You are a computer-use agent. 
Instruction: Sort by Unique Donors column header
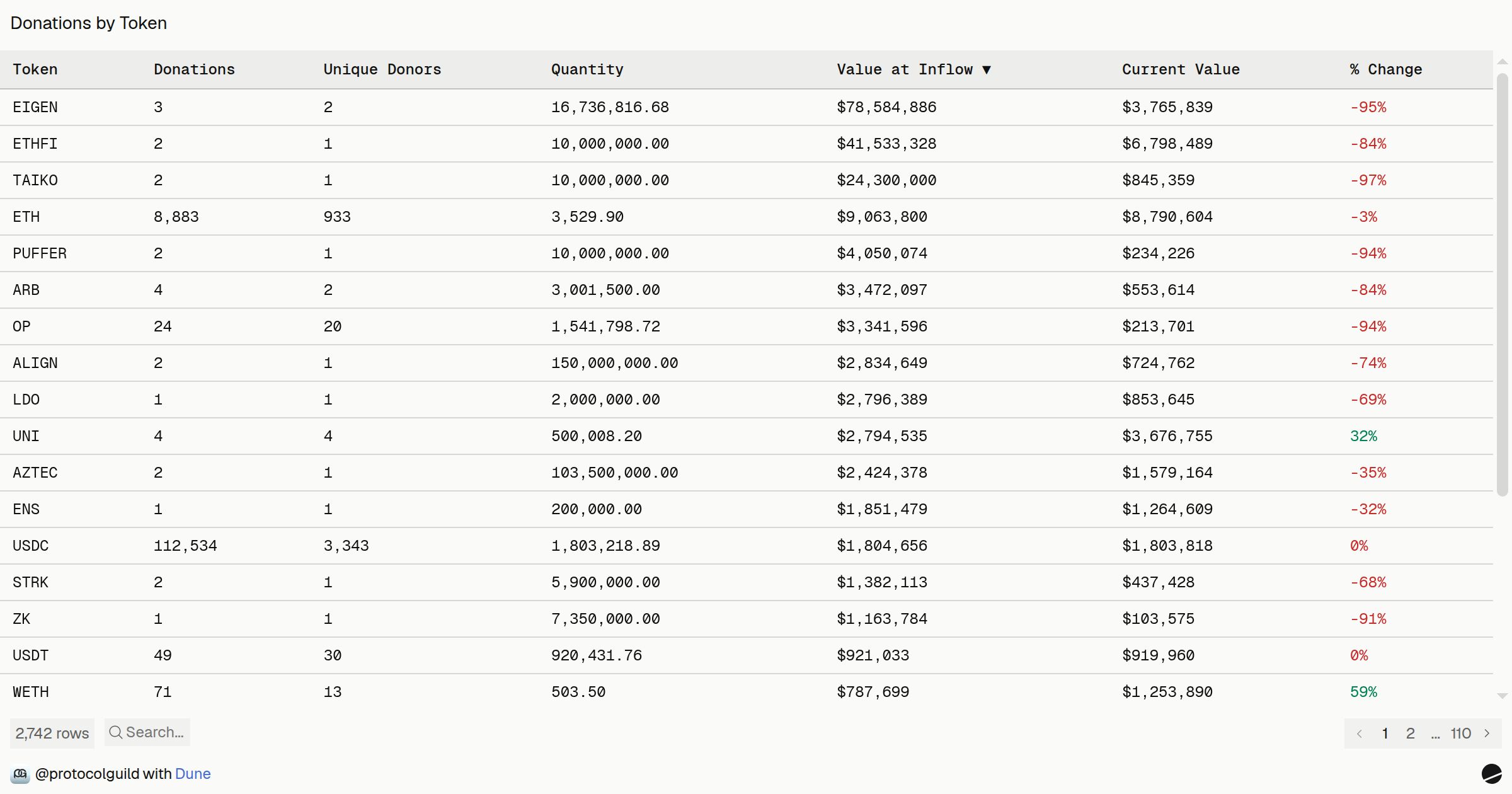[x=382, y=69]
